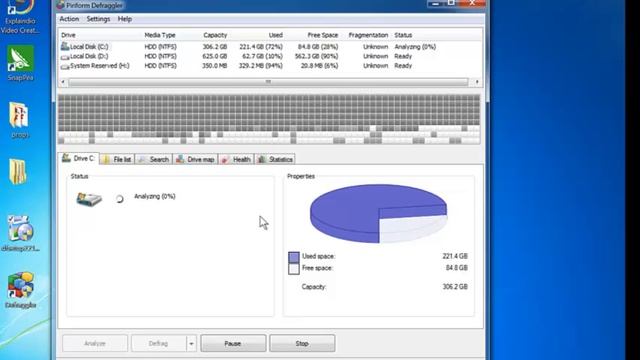Sort by the Fragmentation column header
Viewport: 640px width, 360px height.
tap(368, 35)
